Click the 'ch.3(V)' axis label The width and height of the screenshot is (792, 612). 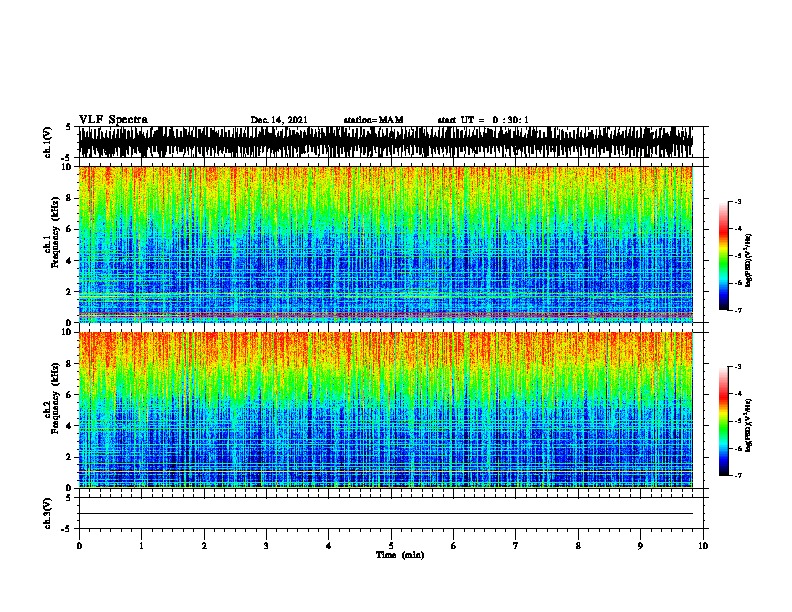[48, 513]
